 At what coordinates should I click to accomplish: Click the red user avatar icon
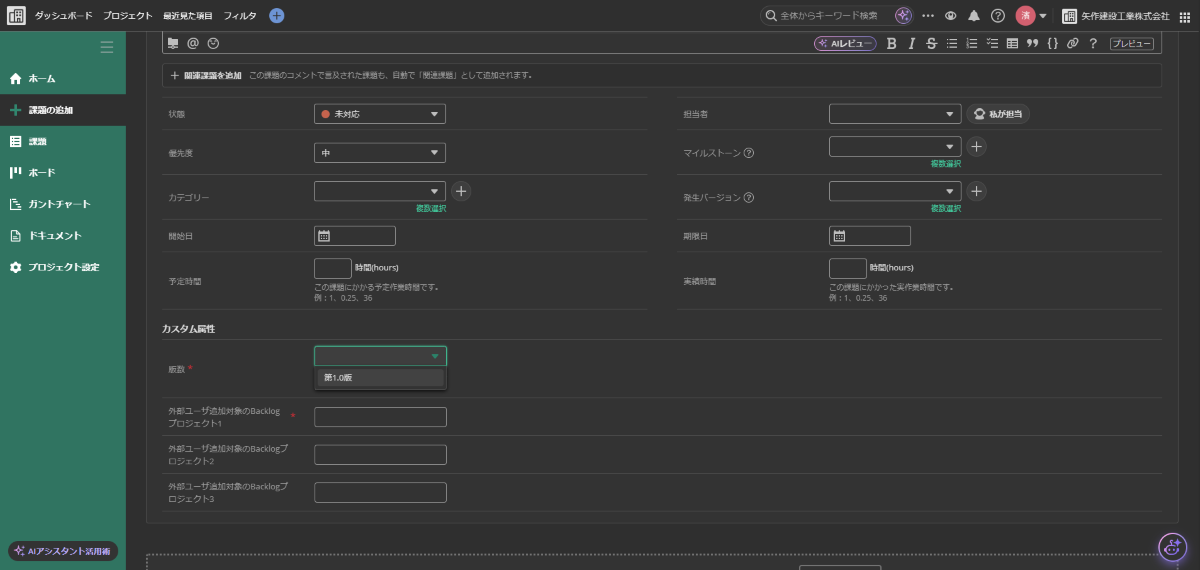(1025, 16)
